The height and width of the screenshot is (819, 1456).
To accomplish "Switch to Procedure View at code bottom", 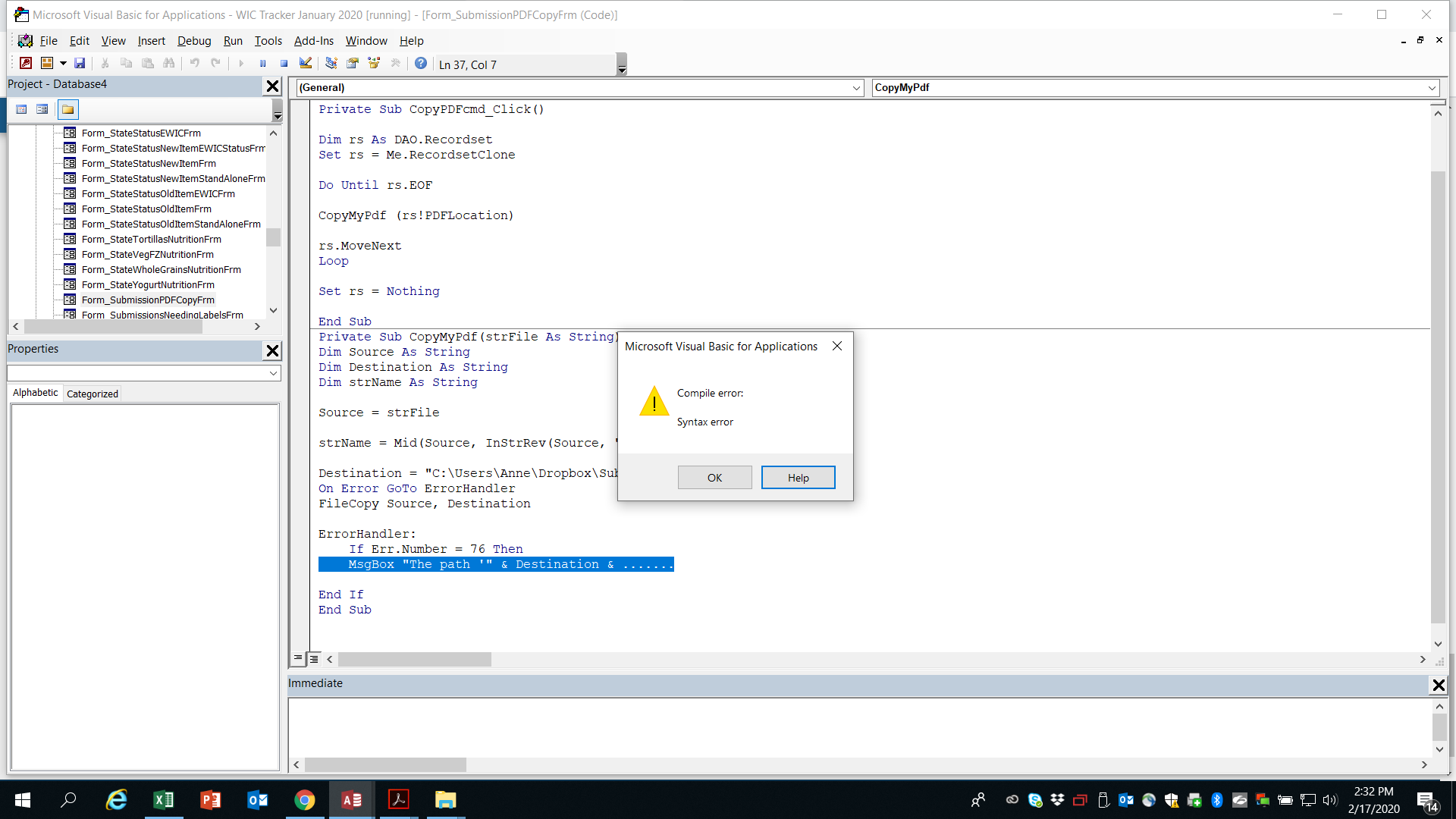I will click(298, 659).
